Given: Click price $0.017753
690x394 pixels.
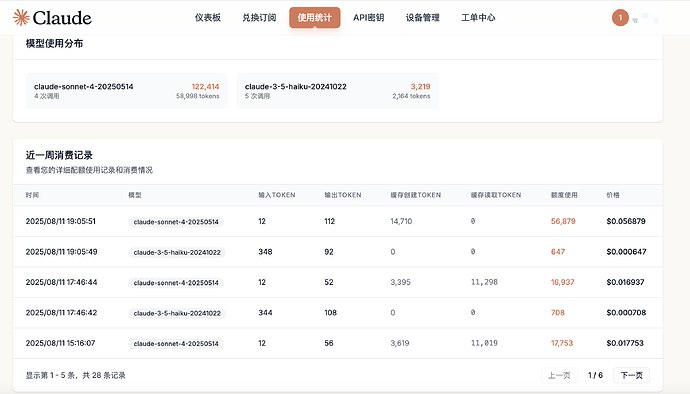Looking at the screenshot, I should click(x=625, y=343).
